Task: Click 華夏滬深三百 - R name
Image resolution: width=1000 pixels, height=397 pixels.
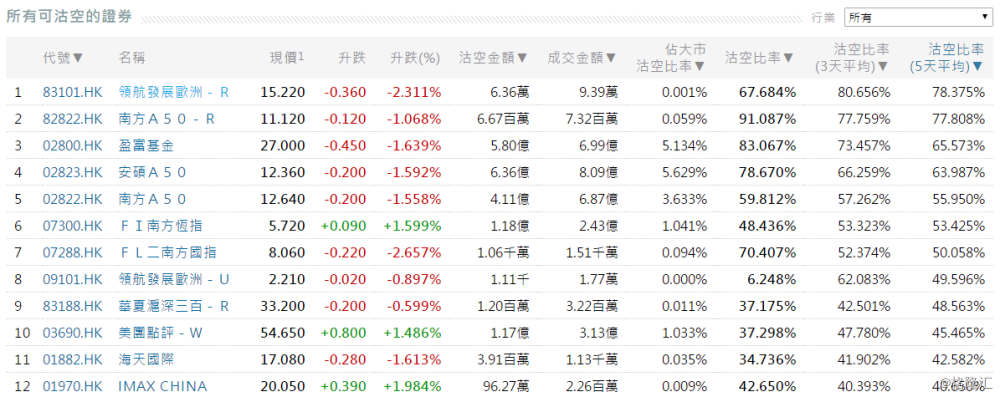Action: click(173, 306)
